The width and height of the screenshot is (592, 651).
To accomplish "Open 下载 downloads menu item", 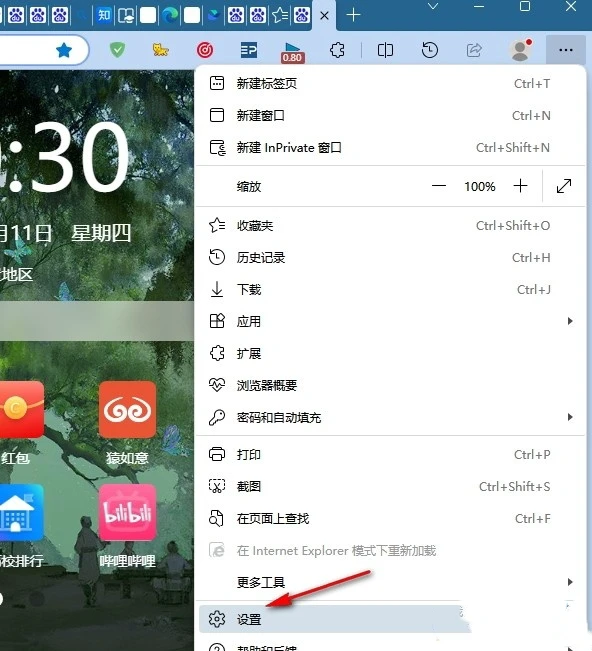I will pos(389,289).
